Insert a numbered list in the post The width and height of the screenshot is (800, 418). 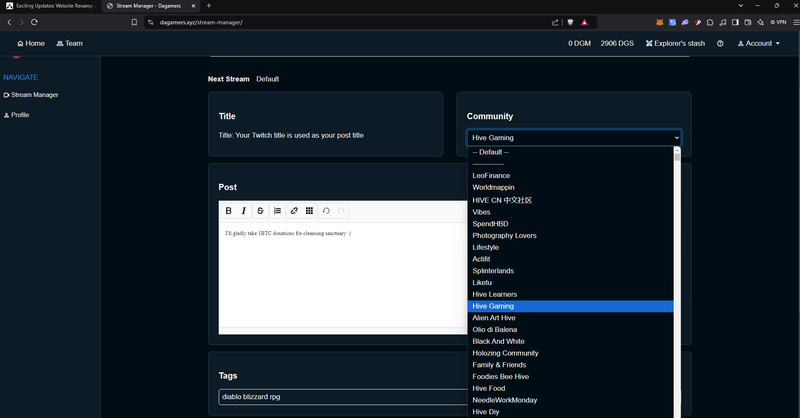tap(277, 211)
